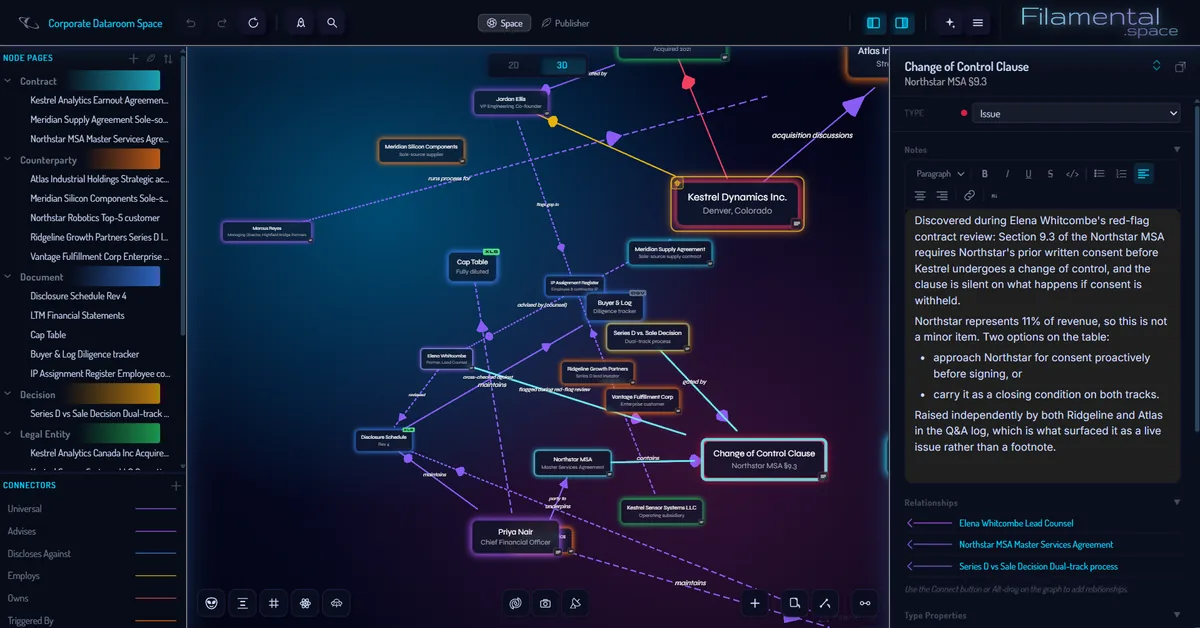Click the UFO icon in the bottom toolbar
Image resolution: width=1200 pixels, height=628 pixels.
336,603
